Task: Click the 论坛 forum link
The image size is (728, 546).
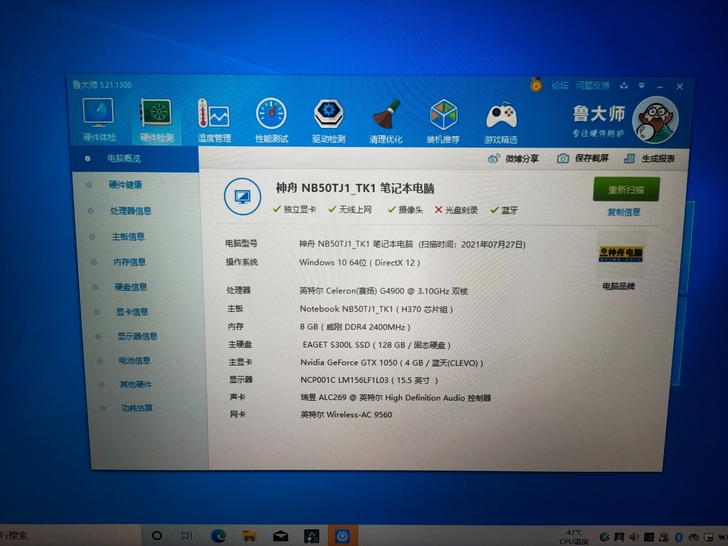Action: pos(559,85)
